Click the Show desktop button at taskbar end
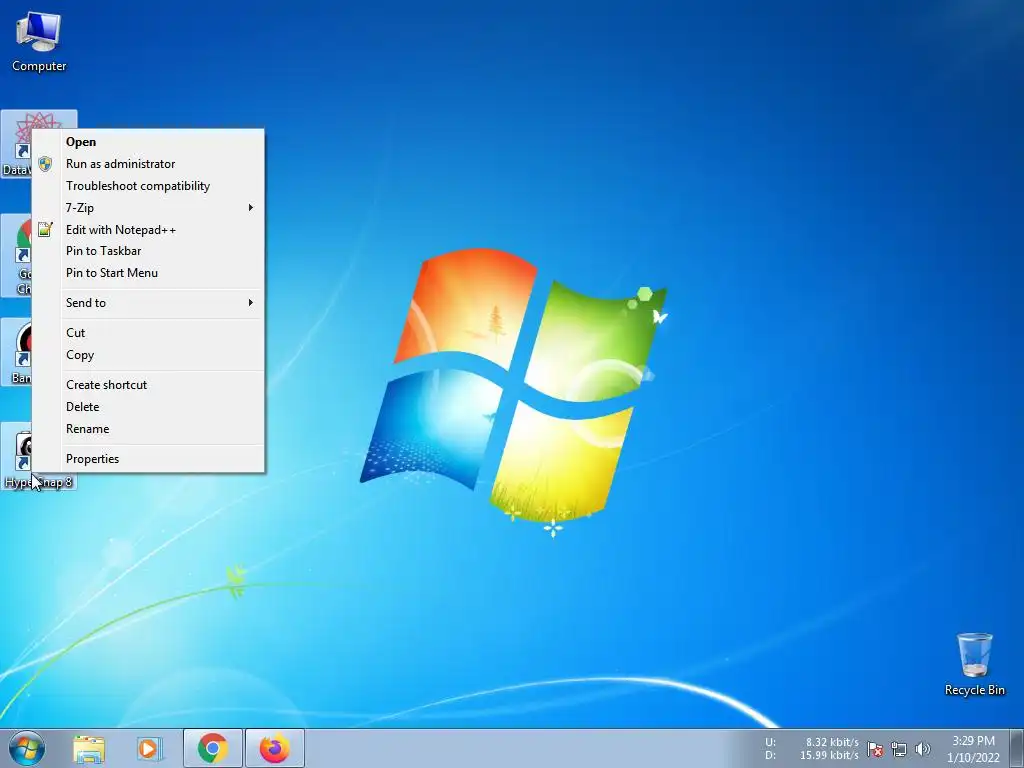1024x768 pixels. 1017,748
